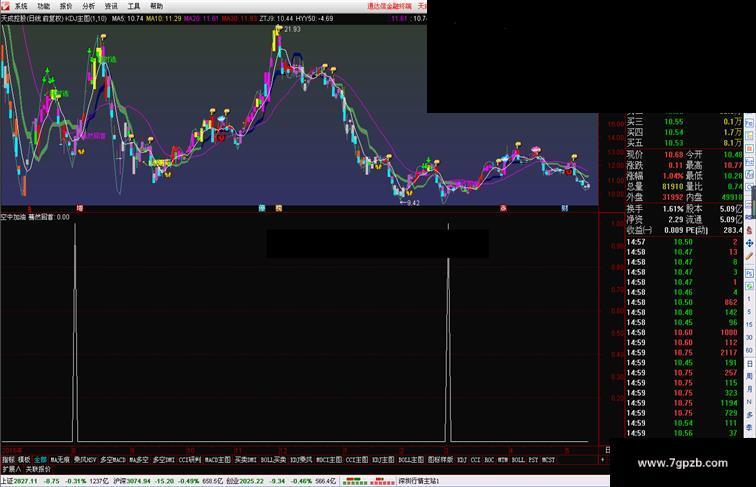Click the 财 event marker below chart
756x487 pixels.
pyautogui.click(x=565, y=208)
